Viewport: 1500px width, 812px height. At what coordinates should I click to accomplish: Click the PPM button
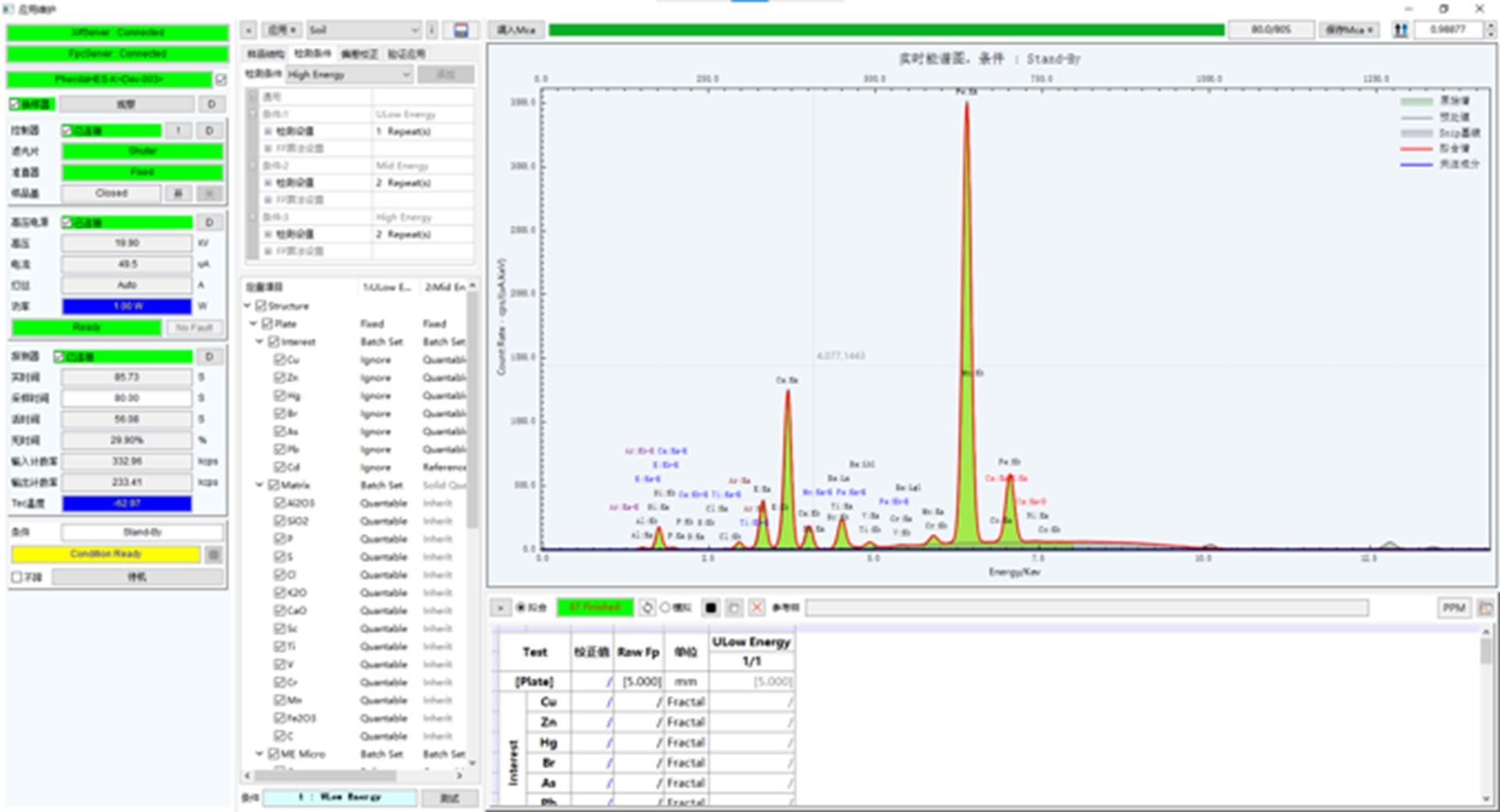pos(1453,607)
